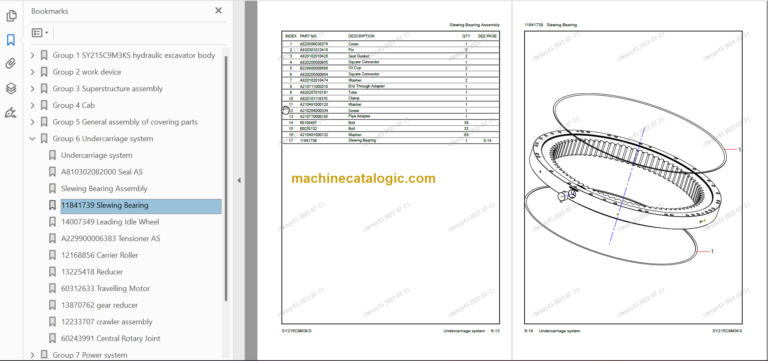Expand Group 2 work device chevron
The width and height of the screenshot is (768, 361).
click(x=32, y=72)
